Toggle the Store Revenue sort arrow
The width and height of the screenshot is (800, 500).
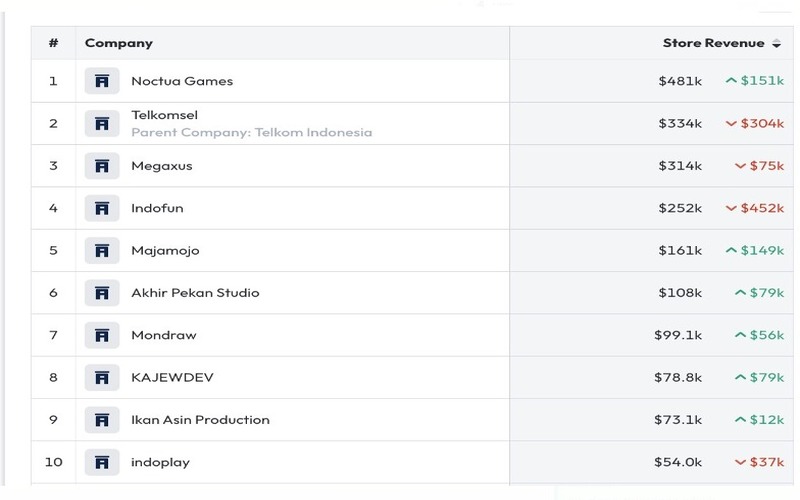776,43
